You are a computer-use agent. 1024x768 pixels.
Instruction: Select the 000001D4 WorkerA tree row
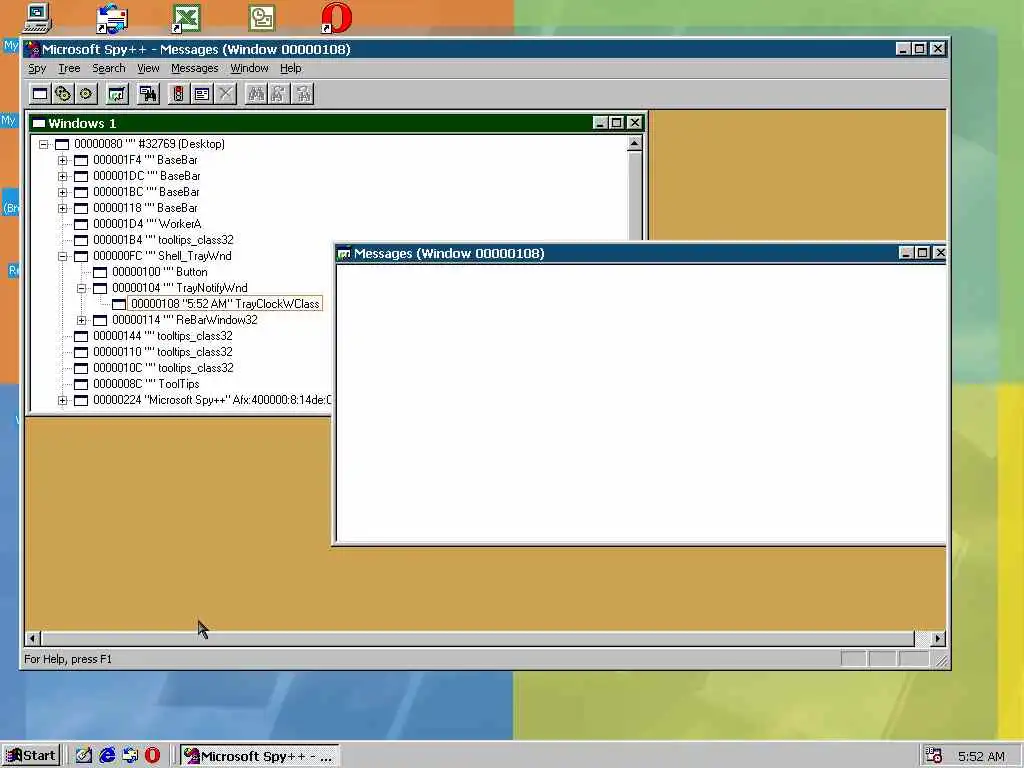tap(147, 224)
